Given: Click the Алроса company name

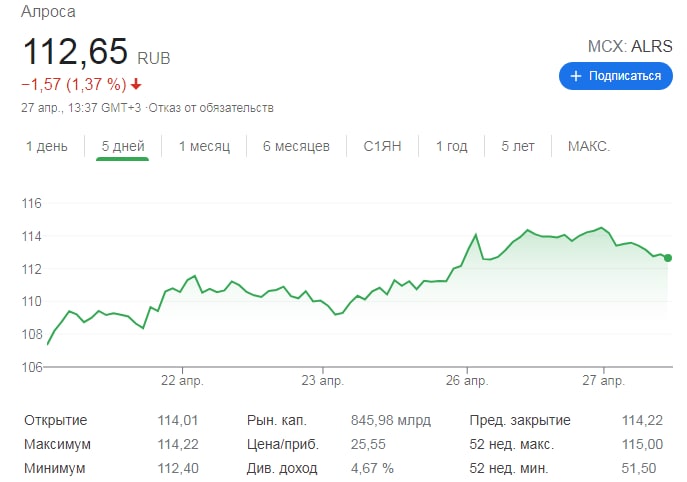Looking at the screenshot, I should (x=48, y=11).
